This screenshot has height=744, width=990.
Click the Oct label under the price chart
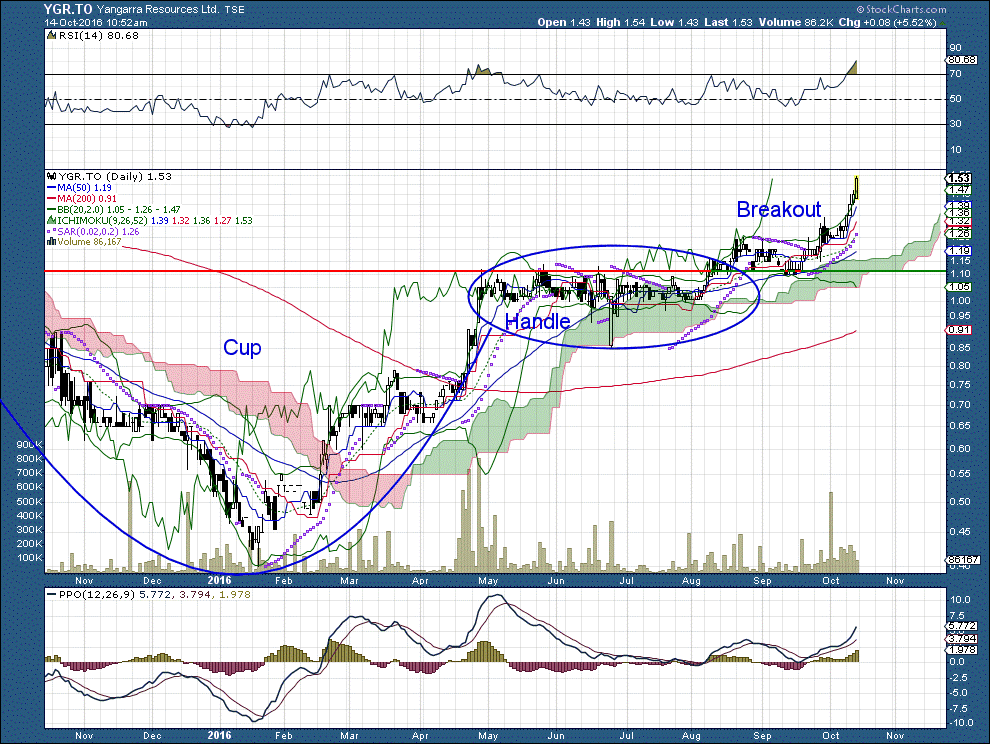[x=831, y=580]
